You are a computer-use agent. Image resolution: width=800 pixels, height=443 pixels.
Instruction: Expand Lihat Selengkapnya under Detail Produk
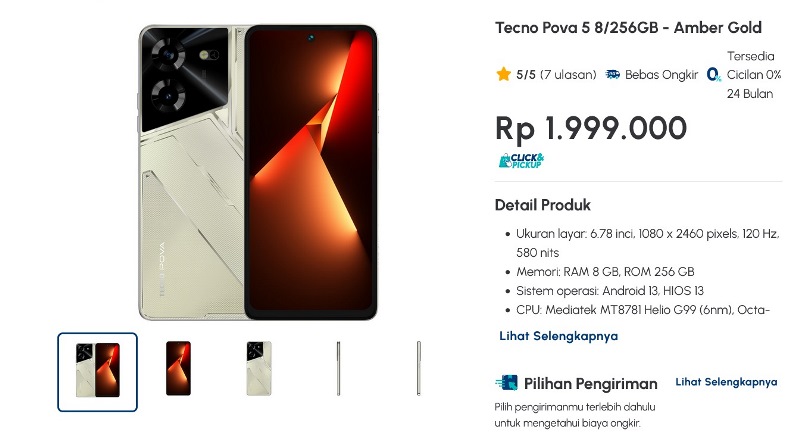click(x=559, y=336)
